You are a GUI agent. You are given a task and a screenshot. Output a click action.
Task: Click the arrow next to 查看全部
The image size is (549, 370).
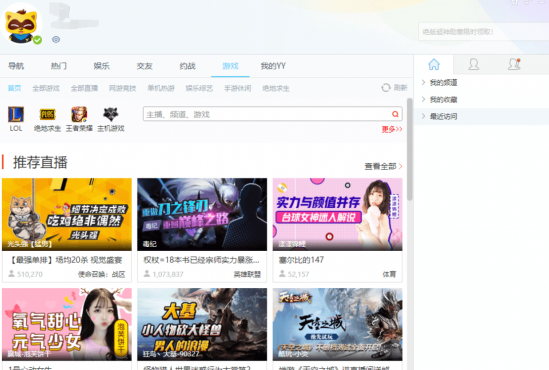(x=400, y=166)
